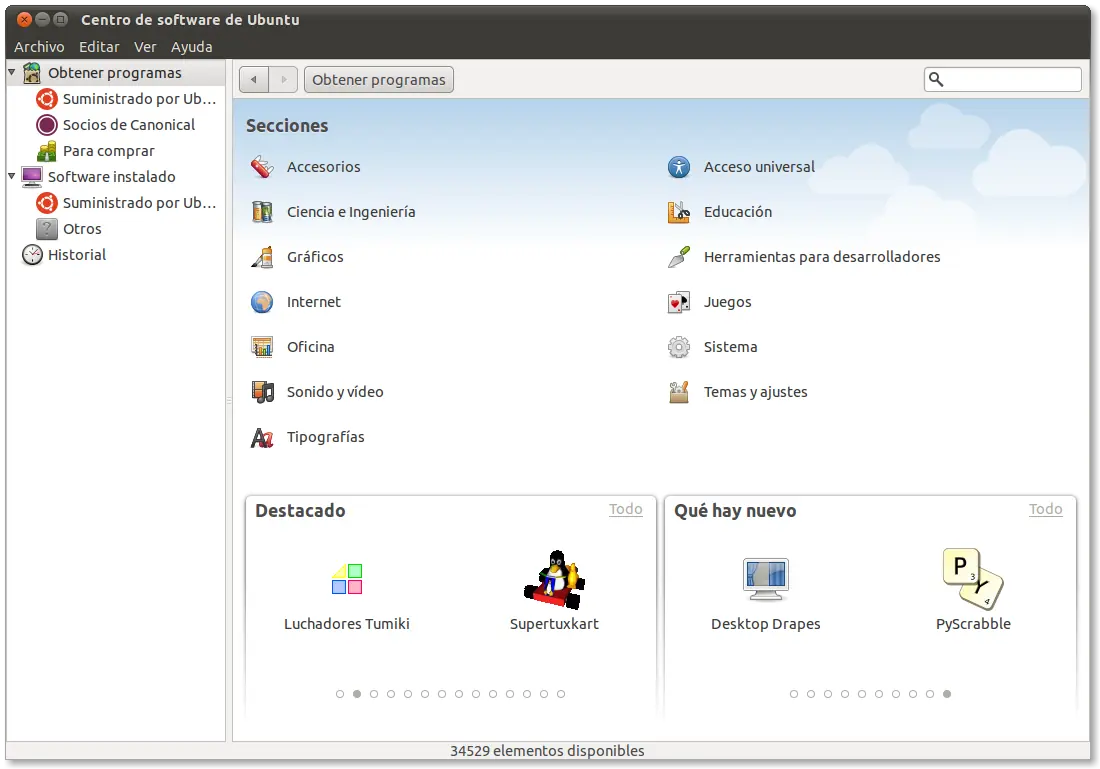Open the Ciencia e Ingeniería section icon

point(262,212)
